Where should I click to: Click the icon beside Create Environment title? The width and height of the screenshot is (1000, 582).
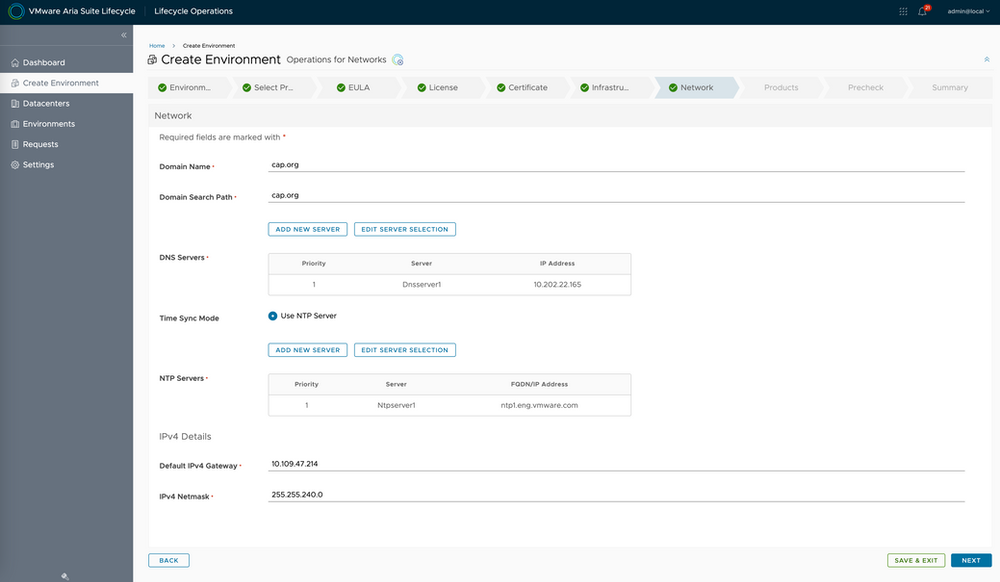click(152, 59)
